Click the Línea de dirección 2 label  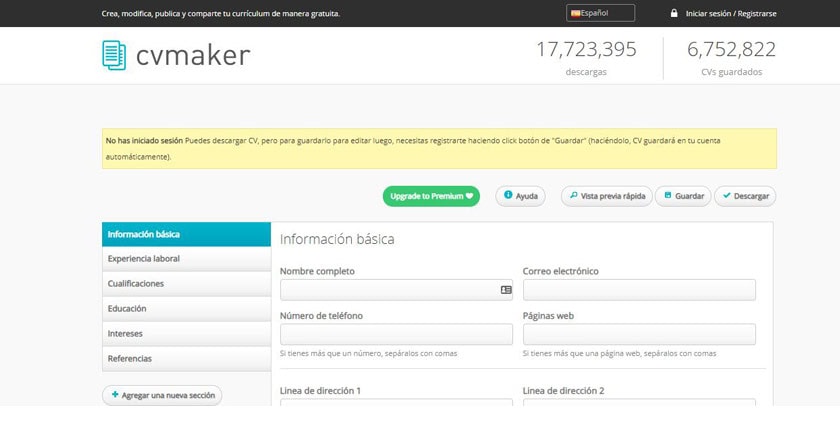(564, 390)
